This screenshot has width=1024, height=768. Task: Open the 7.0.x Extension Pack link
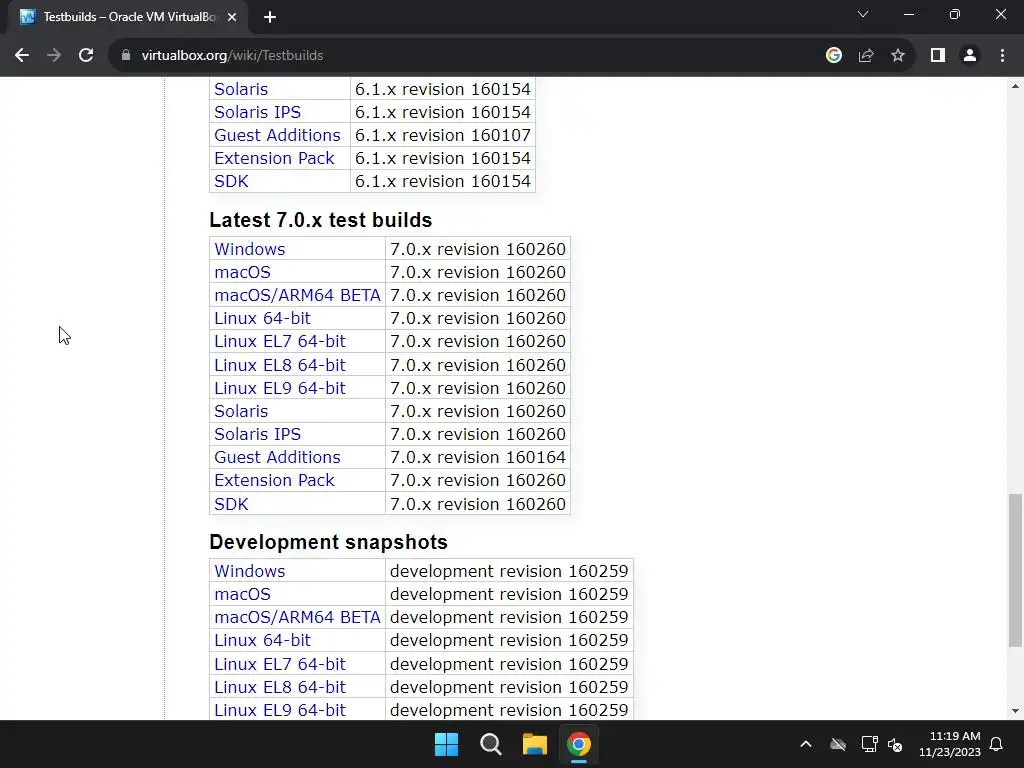click(x=274, y=480)
